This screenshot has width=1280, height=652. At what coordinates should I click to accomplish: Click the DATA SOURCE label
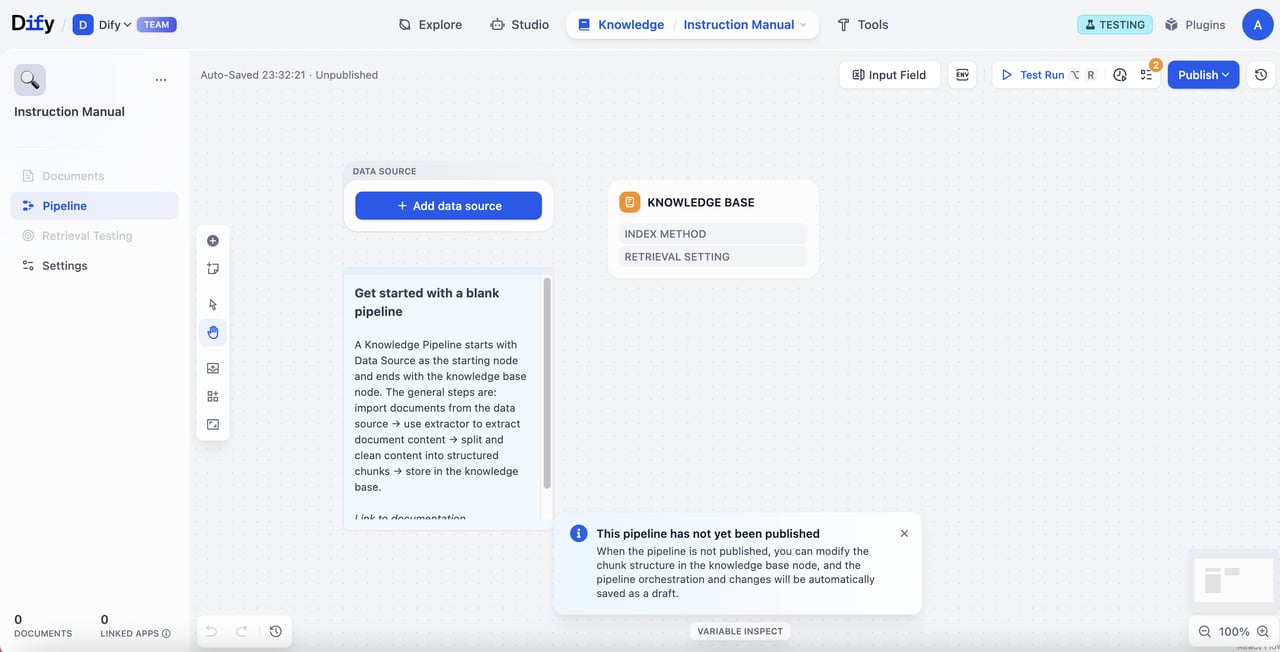[x=384, y=172]
